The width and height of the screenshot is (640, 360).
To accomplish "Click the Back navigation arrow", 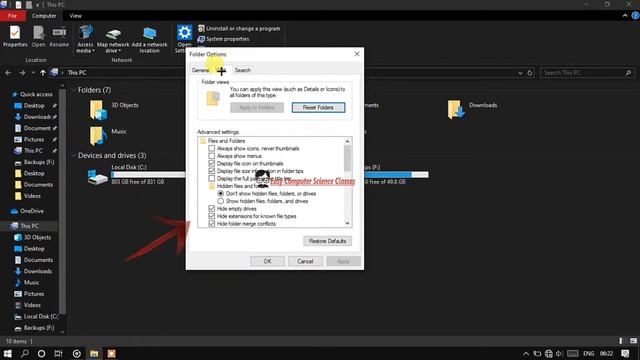I will point(8,73).
